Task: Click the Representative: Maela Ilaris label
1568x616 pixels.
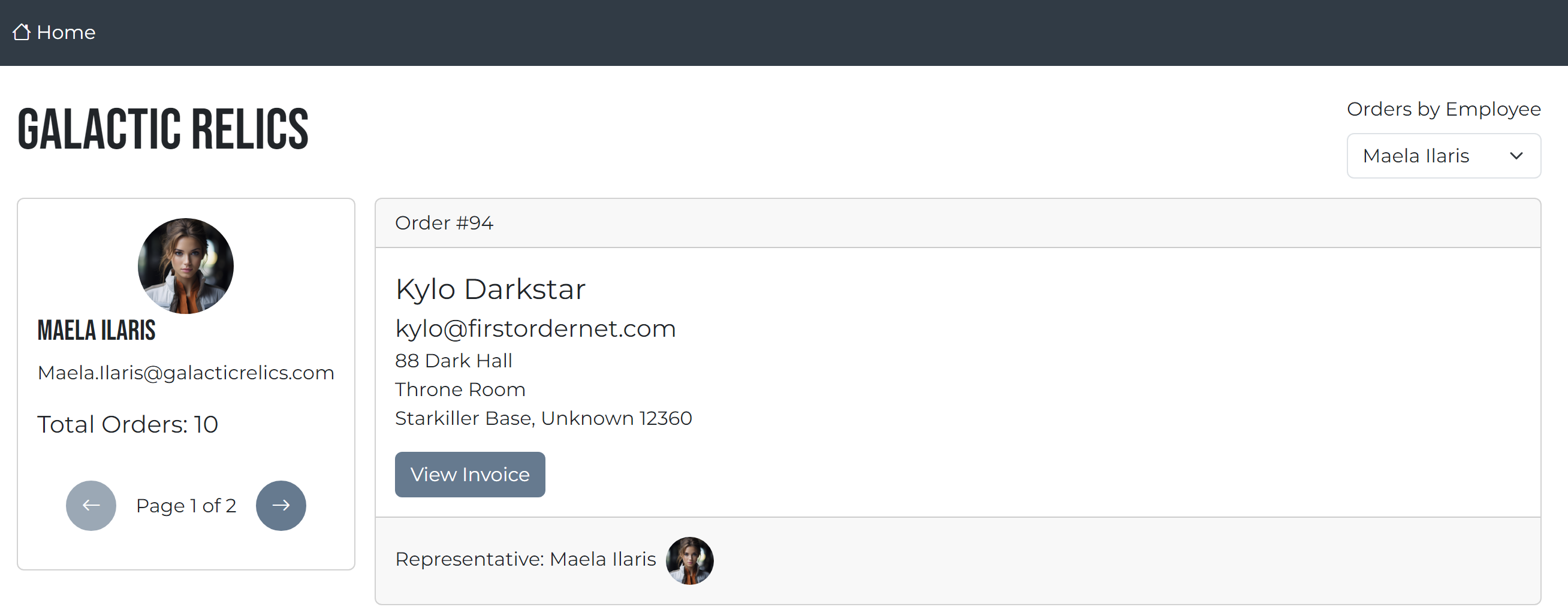Action: coord(525,559)
